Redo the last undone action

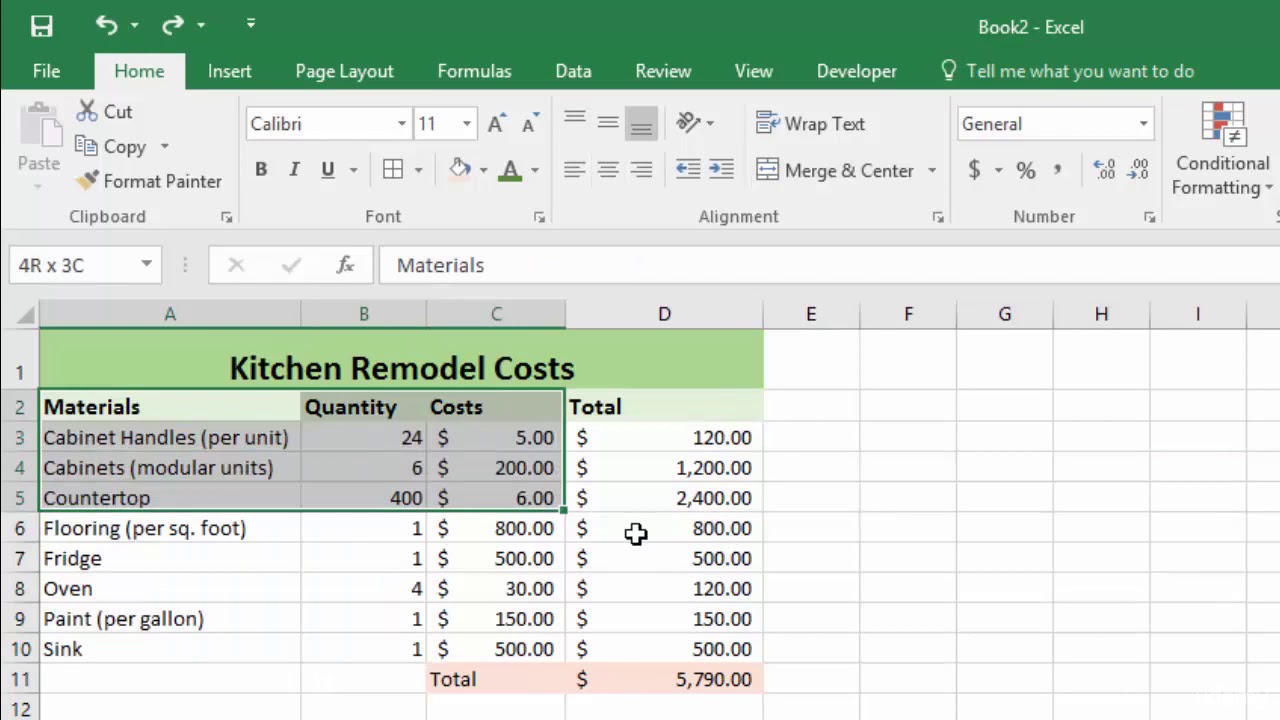point(173,25)
